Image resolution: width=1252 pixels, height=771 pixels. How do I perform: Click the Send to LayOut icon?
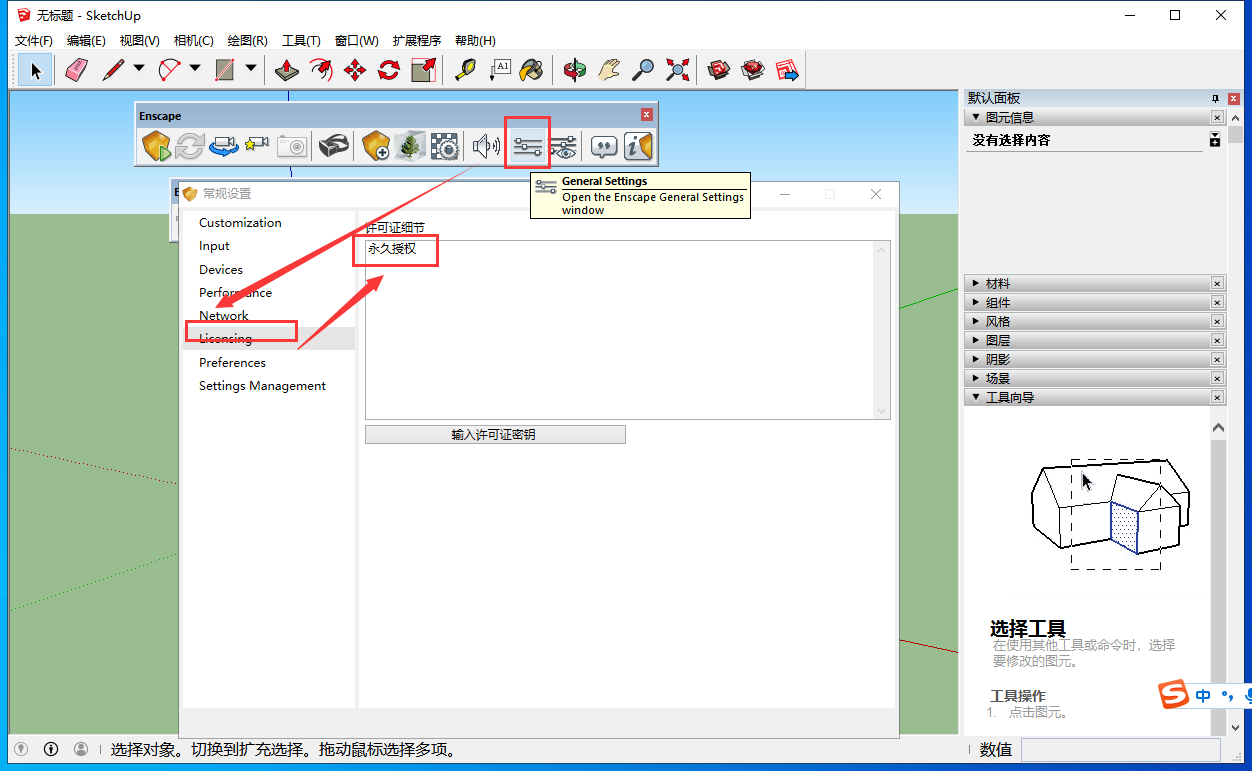pyautogui.click(x=787, y=70)
